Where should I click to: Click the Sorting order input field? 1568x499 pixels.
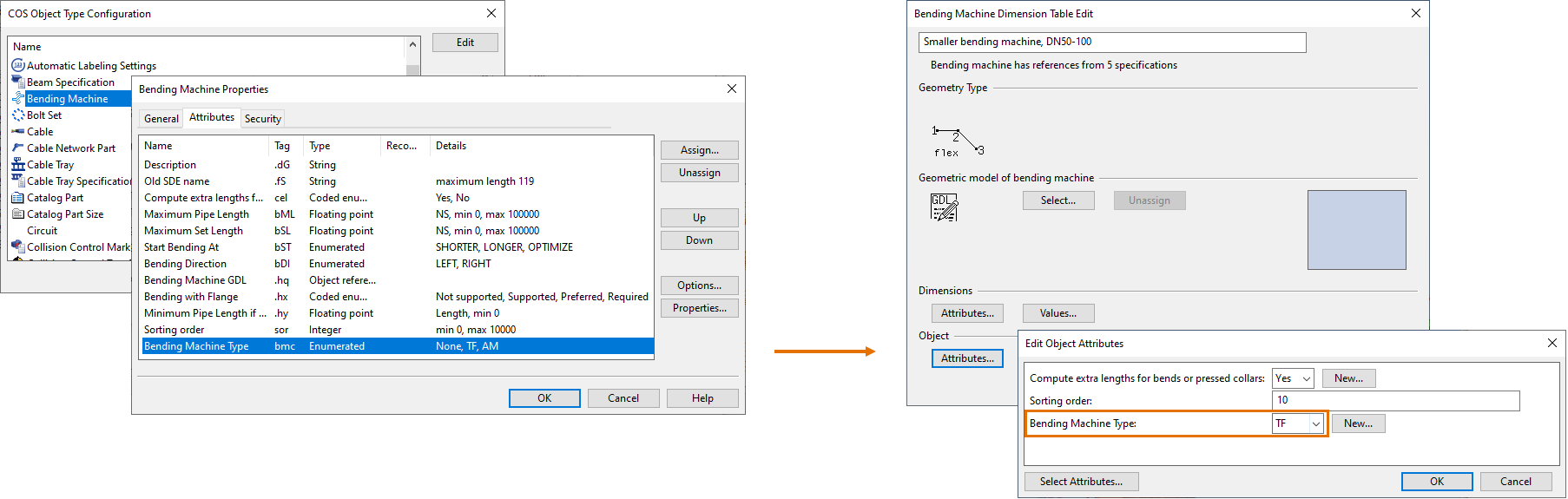coord(1395,400)
